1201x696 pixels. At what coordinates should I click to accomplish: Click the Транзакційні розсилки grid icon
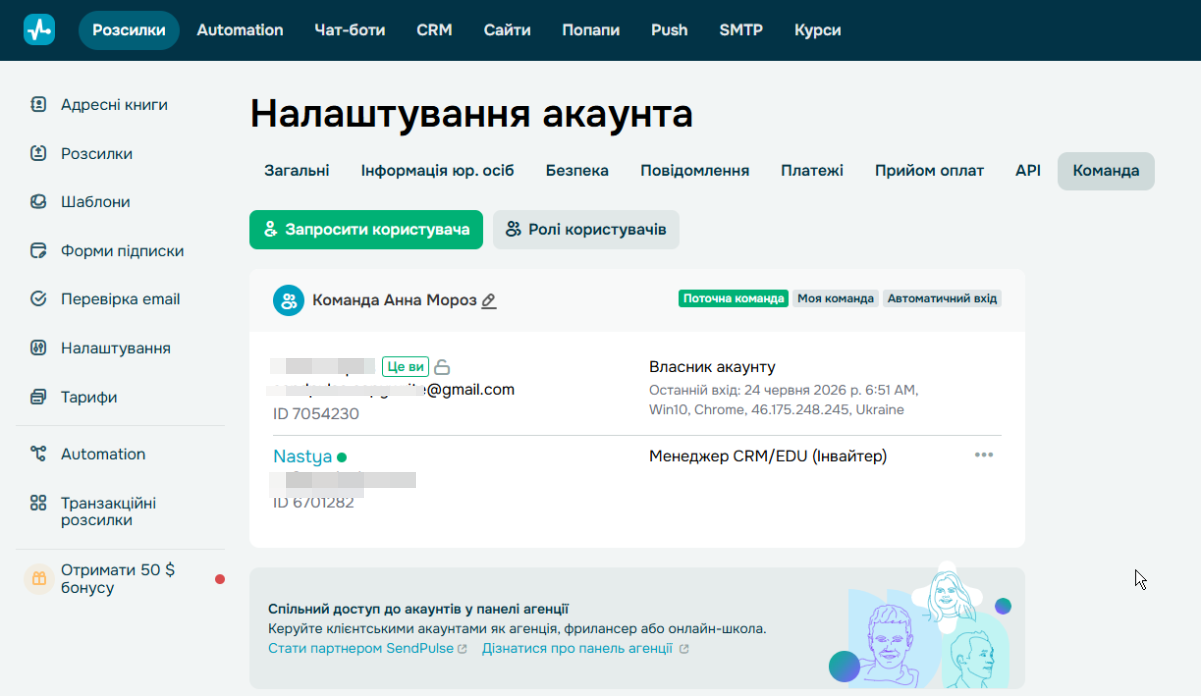[39, 503]
